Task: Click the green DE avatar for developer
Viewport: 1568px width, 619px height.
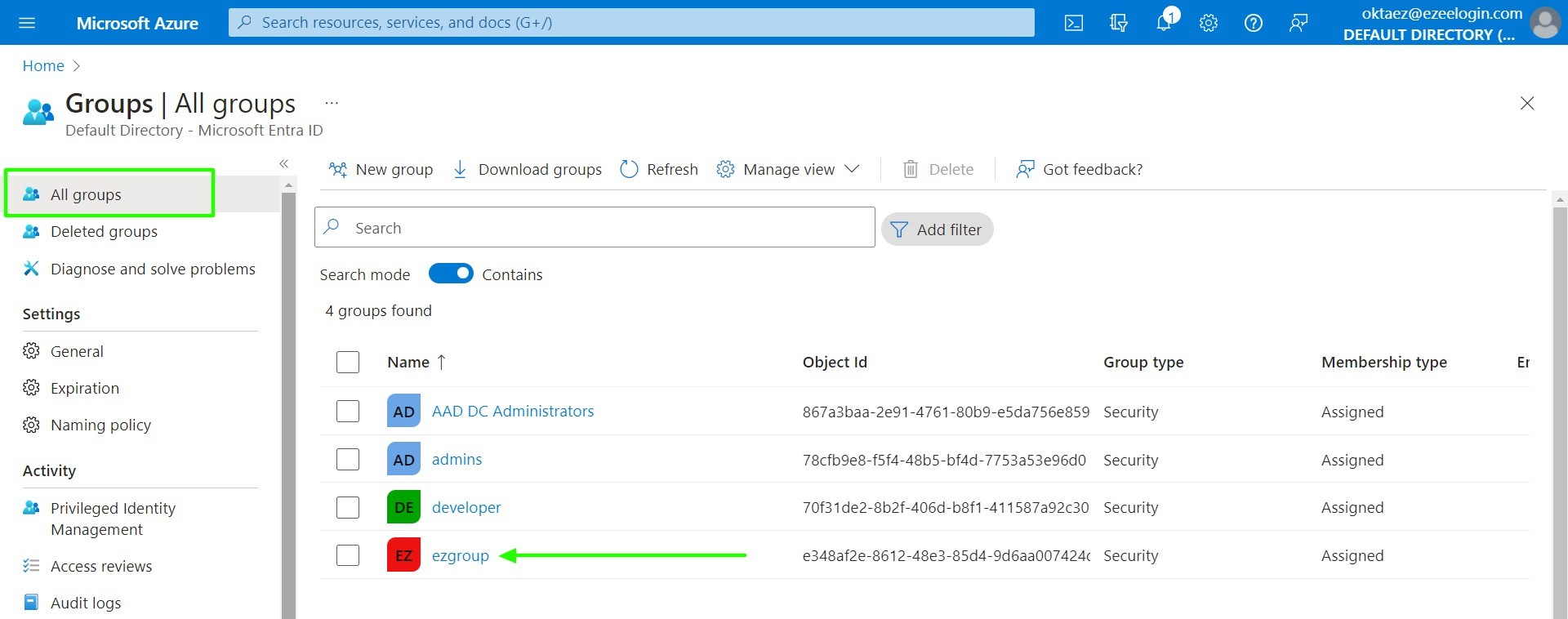Action: pyautogui.click(x=403, y=507)
